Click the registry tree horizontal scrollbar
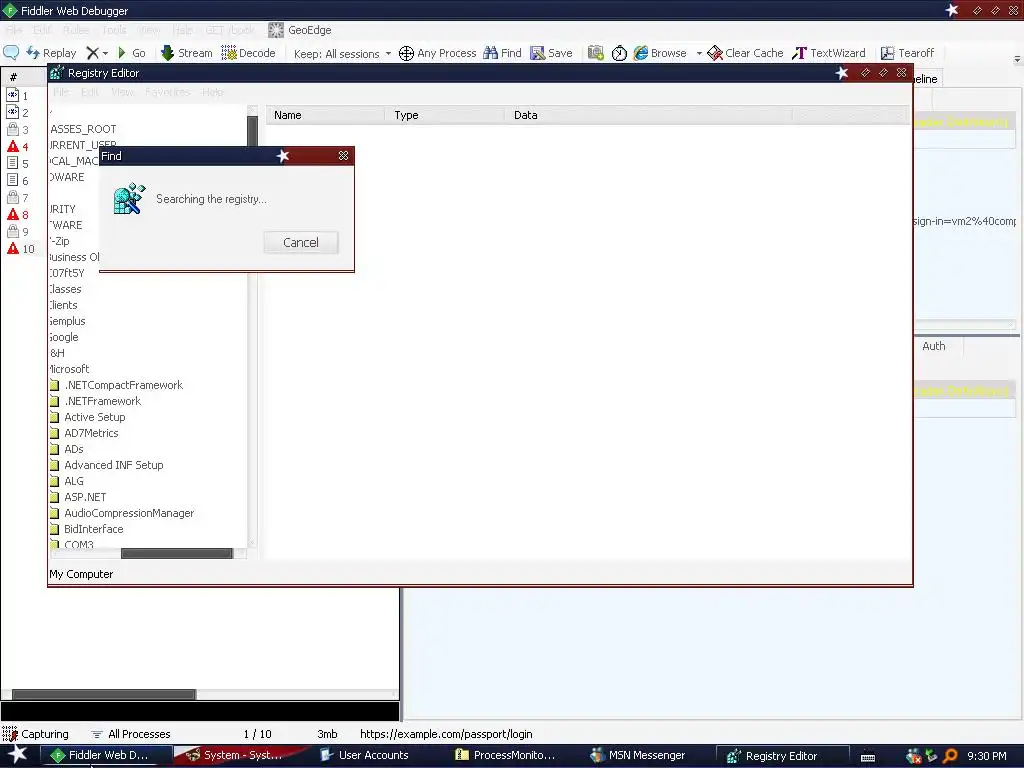Viewport: 1024px width, 768px height. tap(176, 554)
